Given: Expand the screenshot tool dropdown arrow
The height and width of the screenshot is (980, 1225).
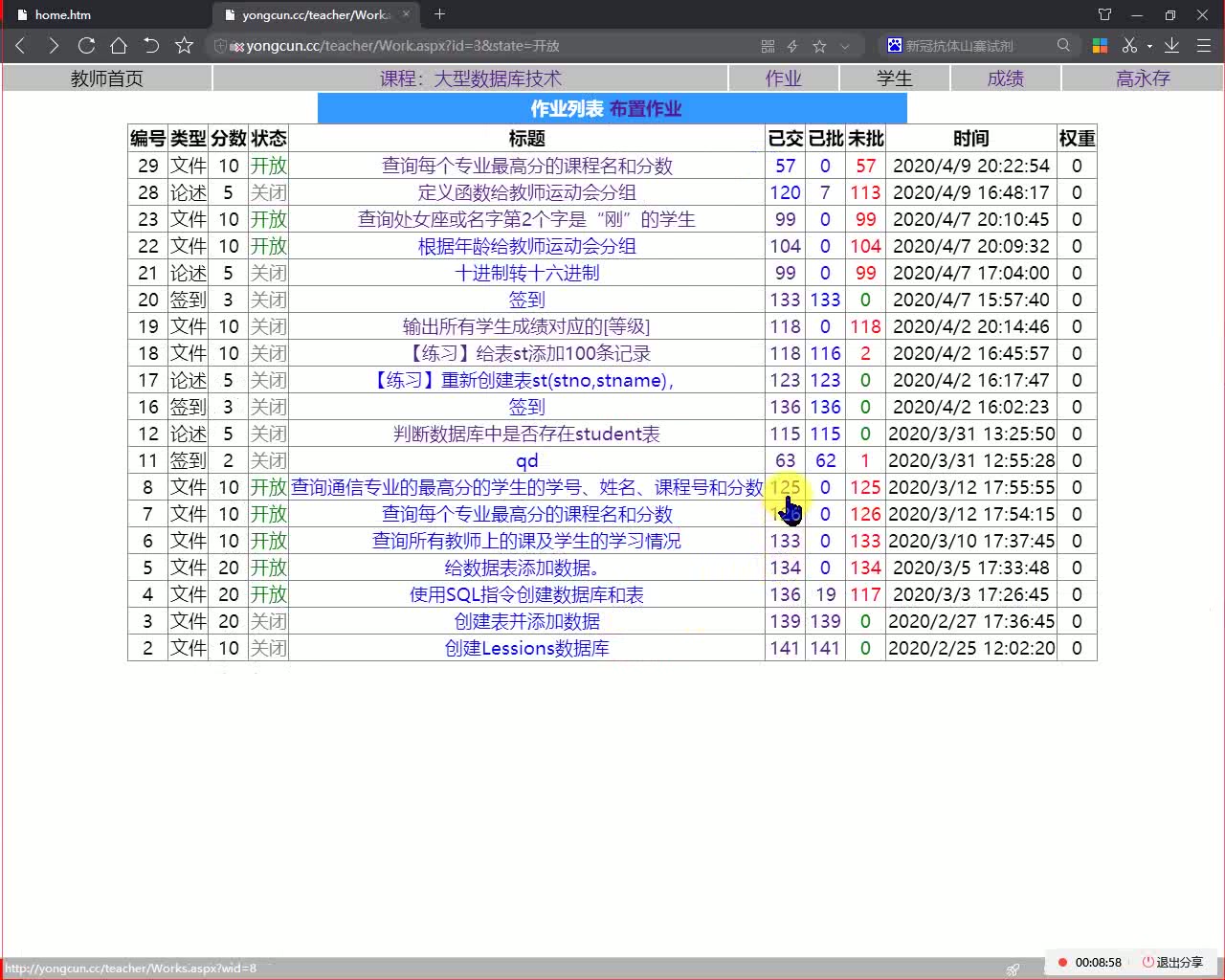Looking at the screenshot, I should tap(1149, 46).
